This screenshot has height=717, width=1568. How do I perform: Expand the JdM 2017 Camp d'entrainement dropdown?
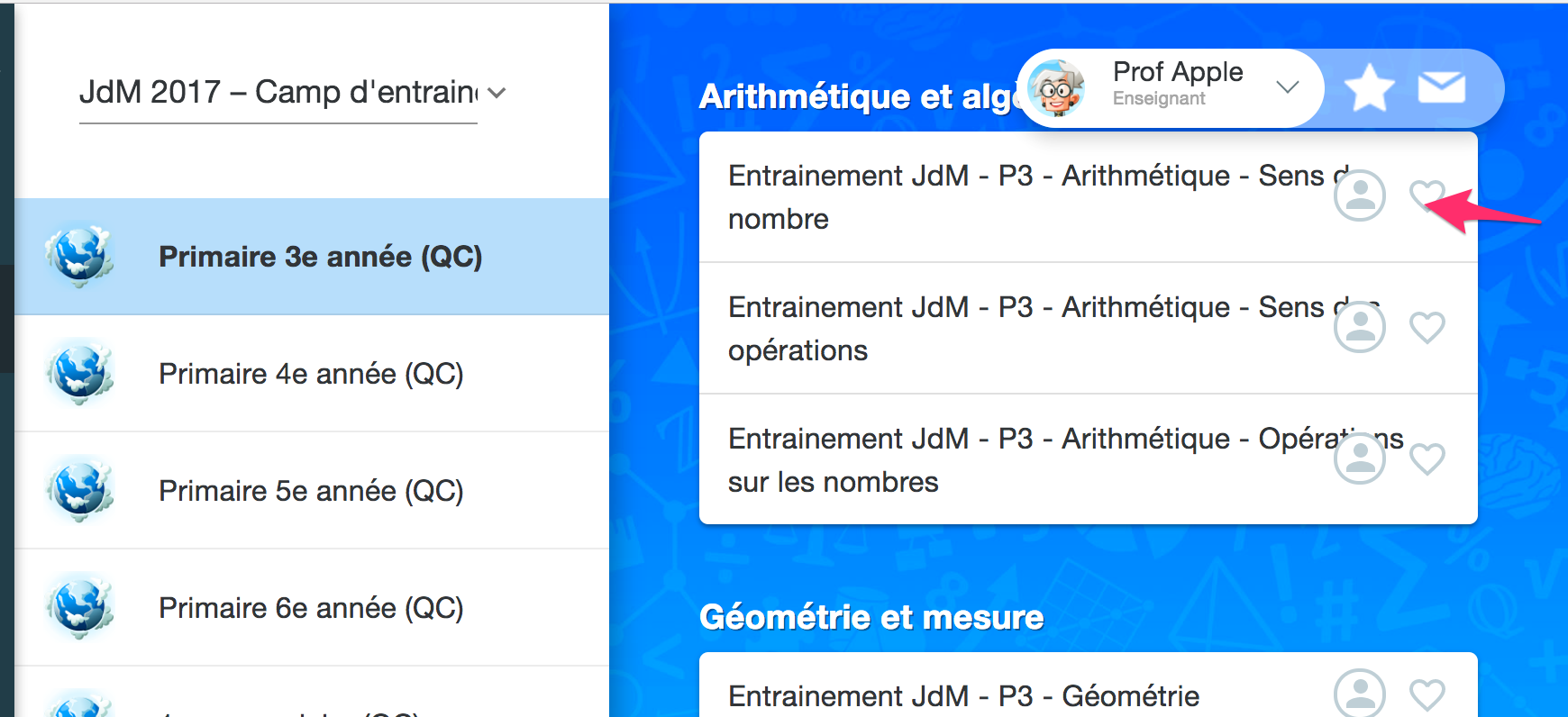point(497,93)
